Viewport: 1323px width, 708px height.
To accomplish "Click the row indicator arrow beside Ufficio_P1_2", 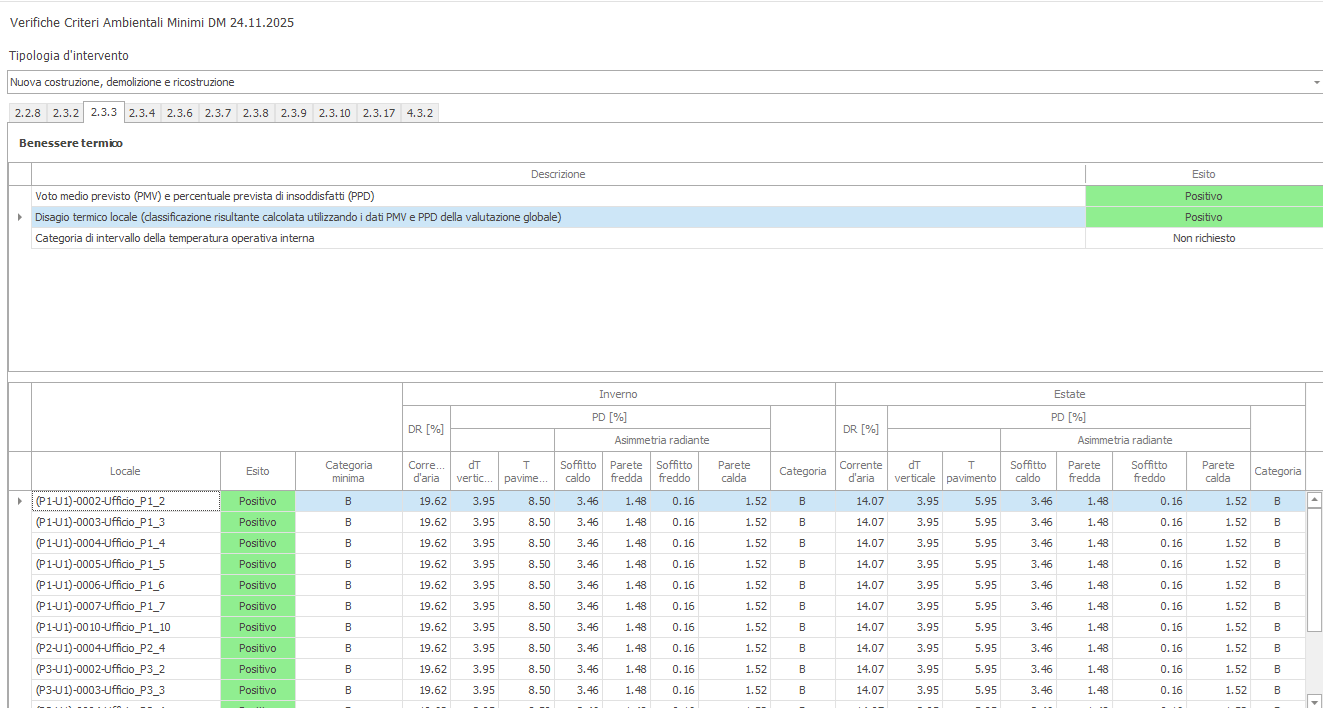I will pos(20,501).
